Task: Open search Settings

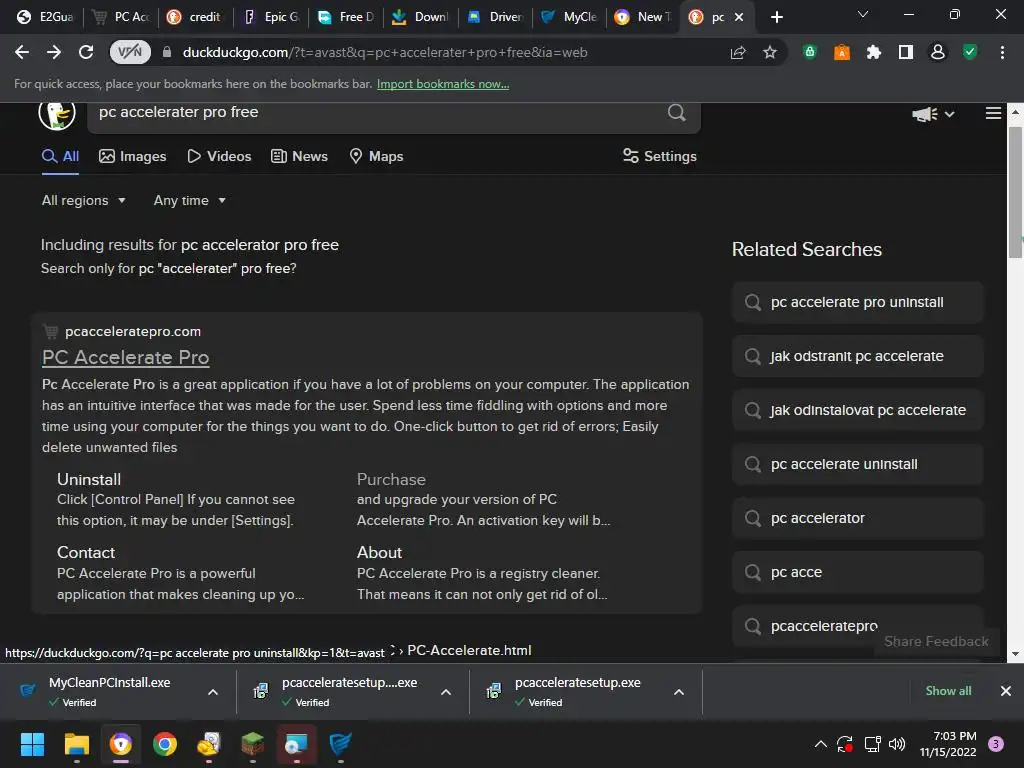Action: pos(660,156)
